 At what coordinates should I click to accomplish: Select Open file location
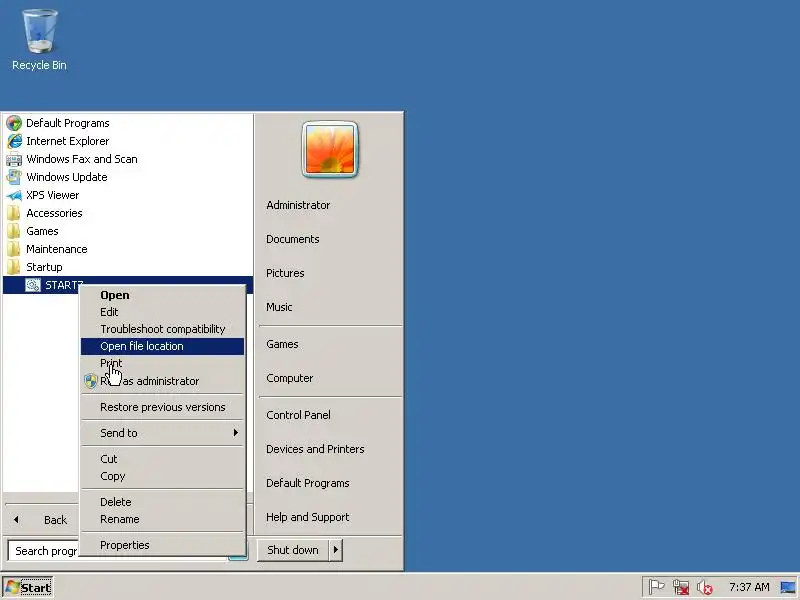tap(162, 346)
